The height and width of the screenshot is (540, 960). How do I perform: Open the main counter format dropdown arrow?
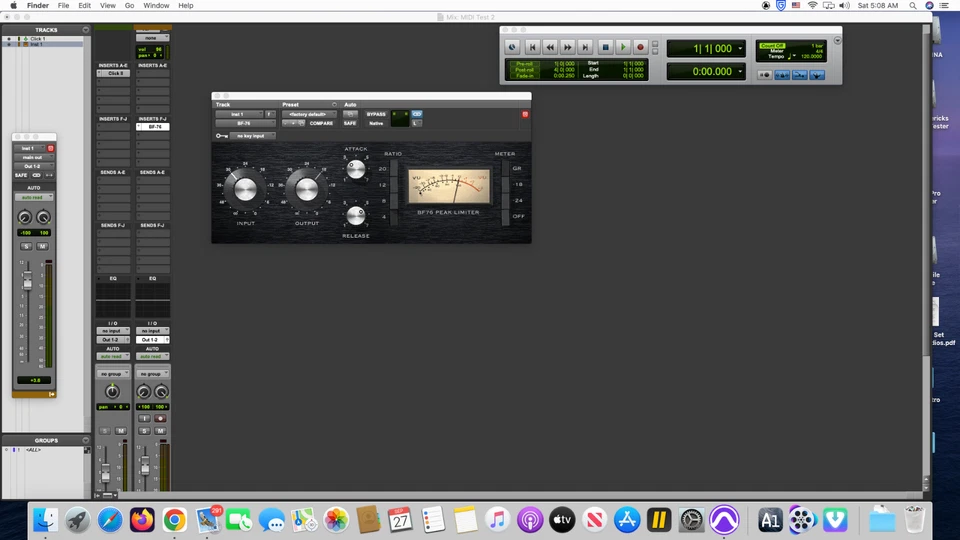740,48
